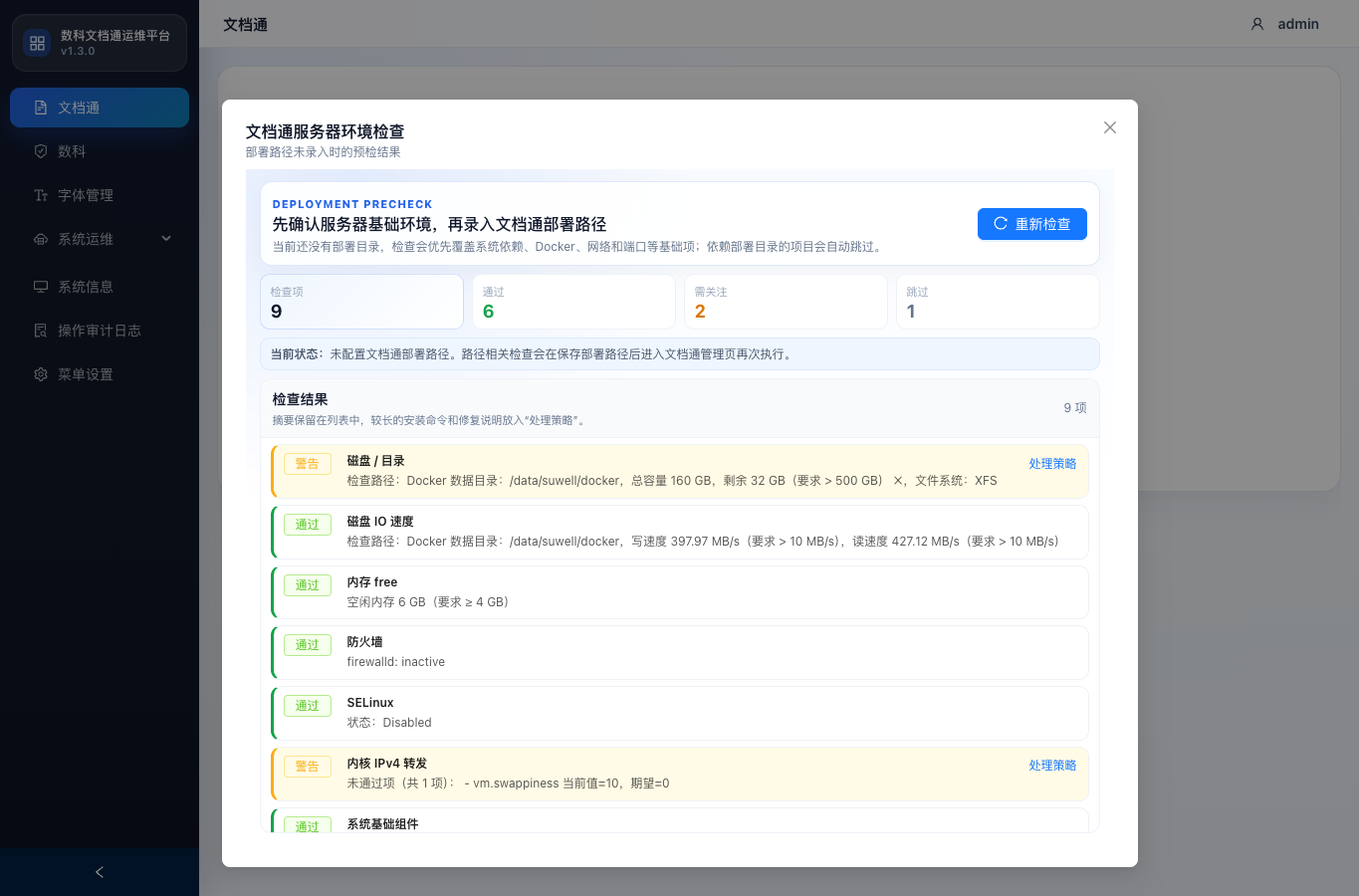Select the 跳过 1 summary card
This screenshot has width=1359, height=896.
pyautogui.click(x=998, y=302)
